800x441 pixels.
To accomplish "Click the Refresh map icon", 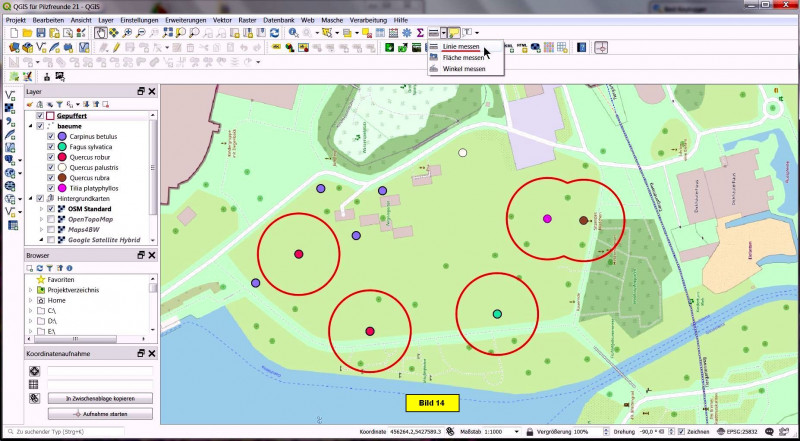I will (273, 33).
